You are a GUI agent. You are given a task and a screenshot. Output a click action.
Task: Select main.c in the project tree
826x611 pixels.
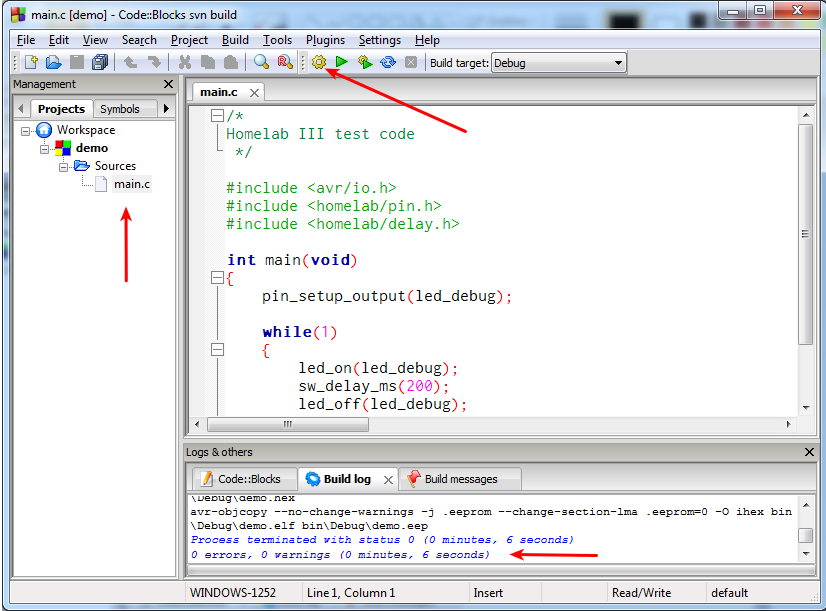[x=133, y=183]
